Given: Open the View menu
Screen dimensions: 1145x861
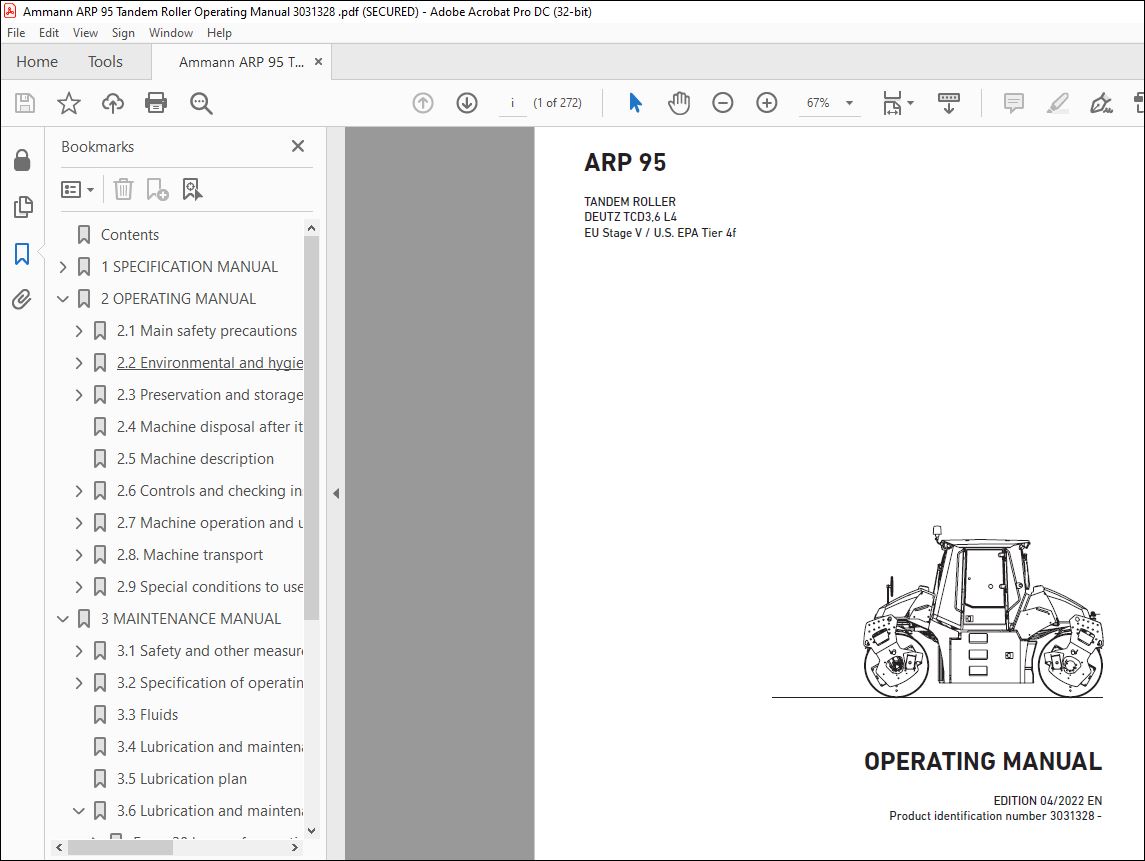Looking at the screenshot, I should pos(85,33).
